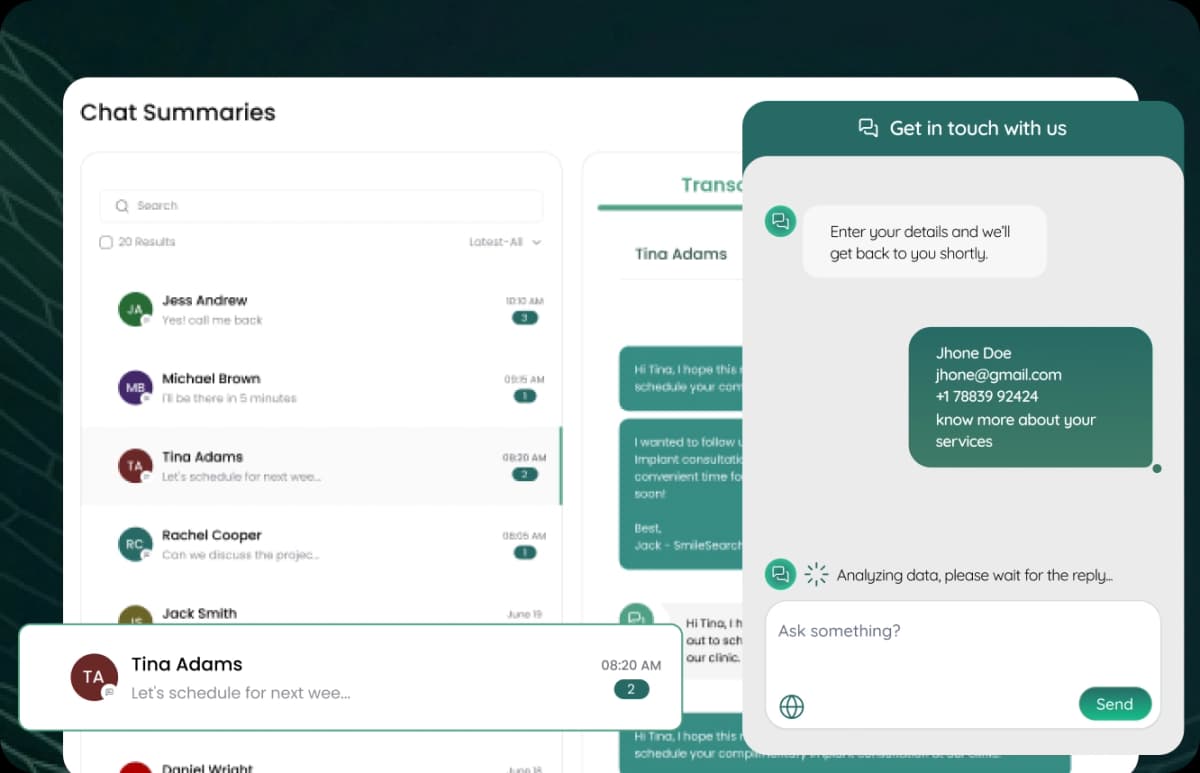Click the search magnifier icon
This screenshot has height=773, width=1200.
pyautogui.click(x=121, y=206)
